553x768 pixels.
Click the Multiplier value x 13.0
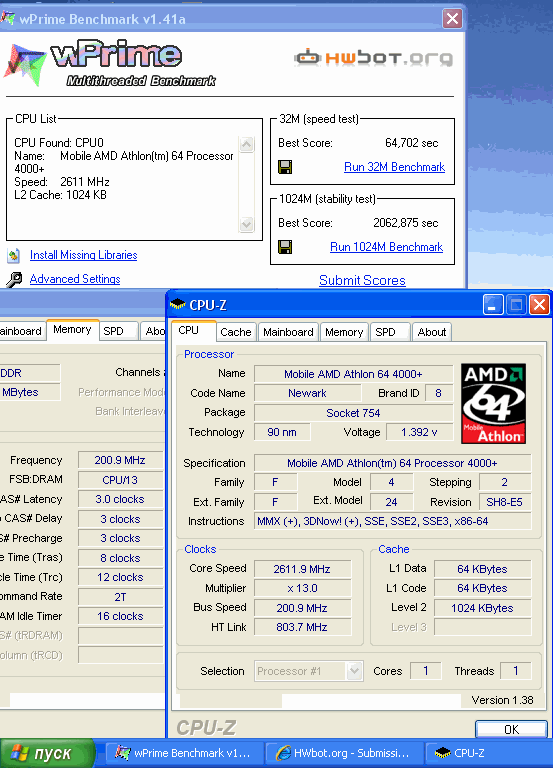pos(302,588)
